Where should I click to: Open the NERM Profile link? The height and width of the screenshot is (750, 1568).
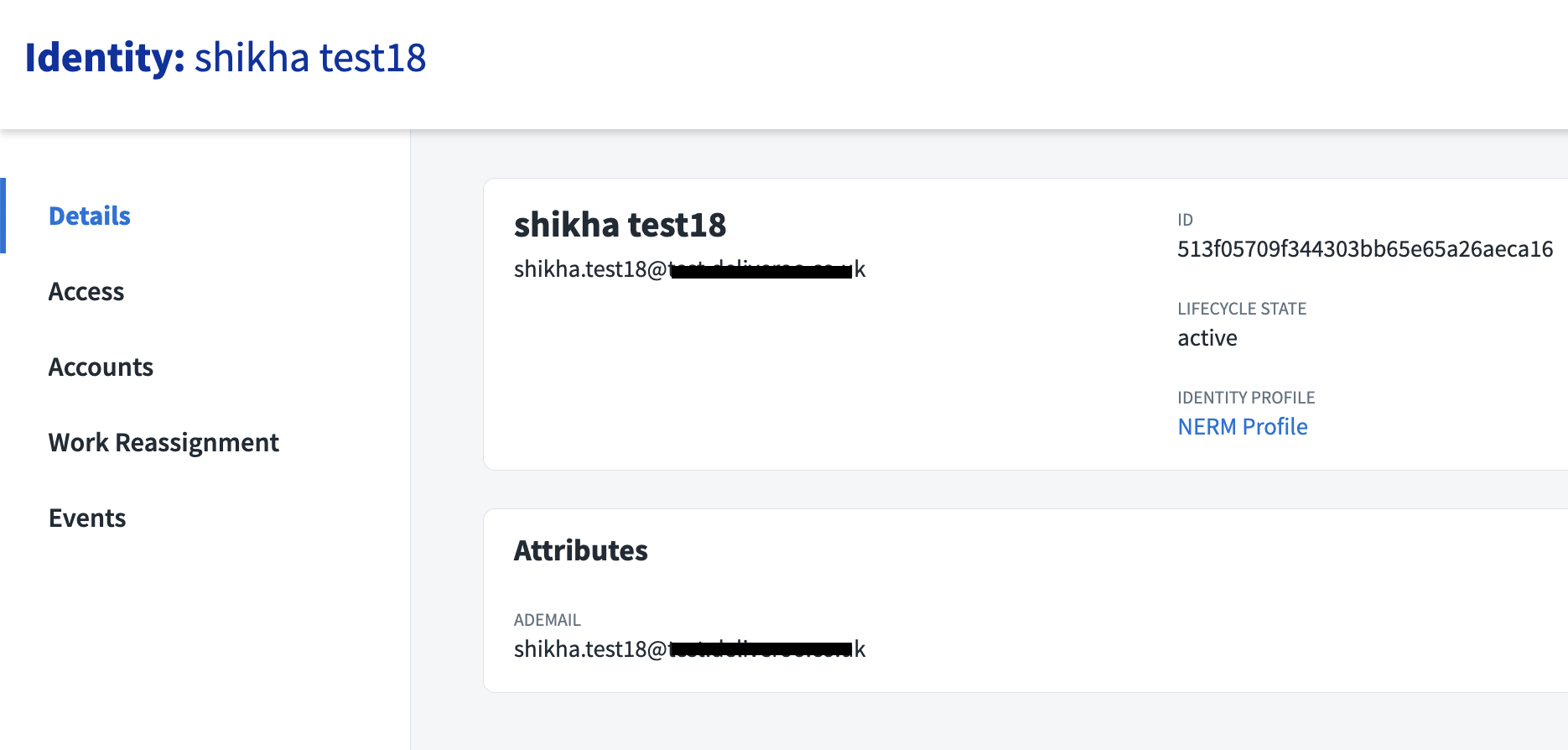coord(1242,427)
